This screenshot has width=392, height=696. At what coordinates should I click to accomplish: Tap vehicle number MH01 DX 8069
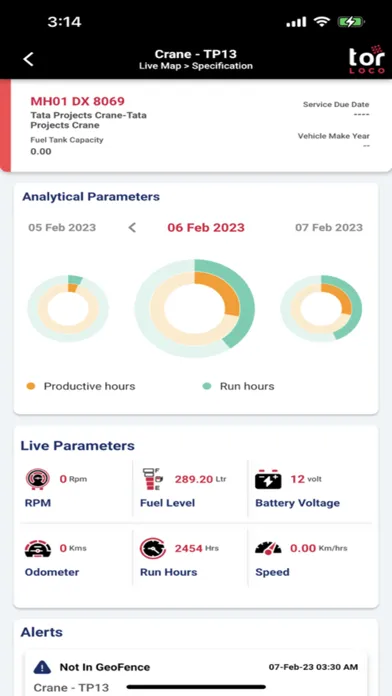pos(78,101)
